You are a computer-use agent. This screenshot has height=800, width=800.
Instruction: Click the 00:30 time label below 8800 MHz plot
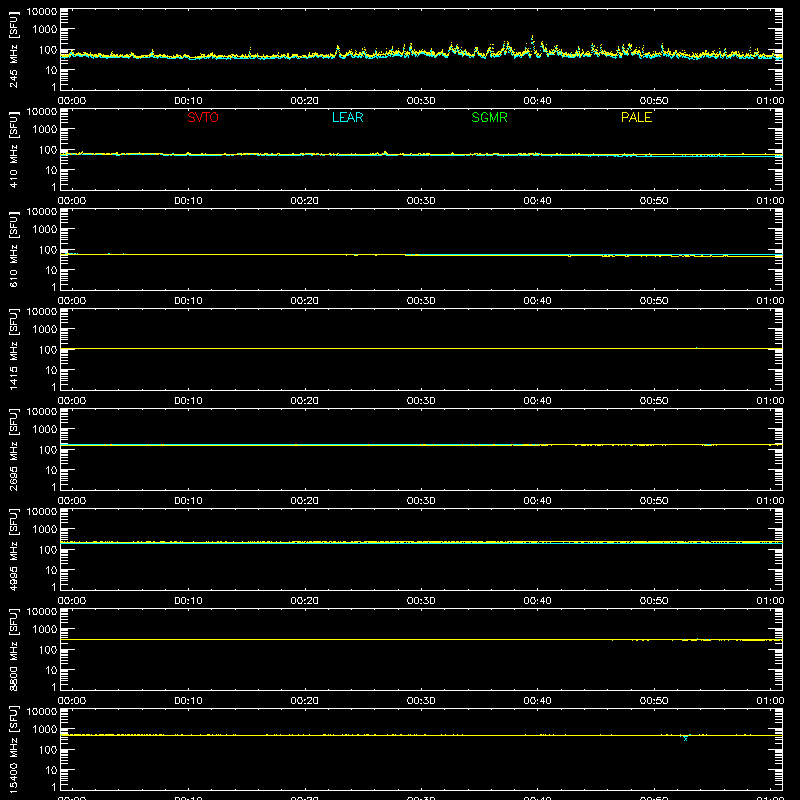coord(421,701)
